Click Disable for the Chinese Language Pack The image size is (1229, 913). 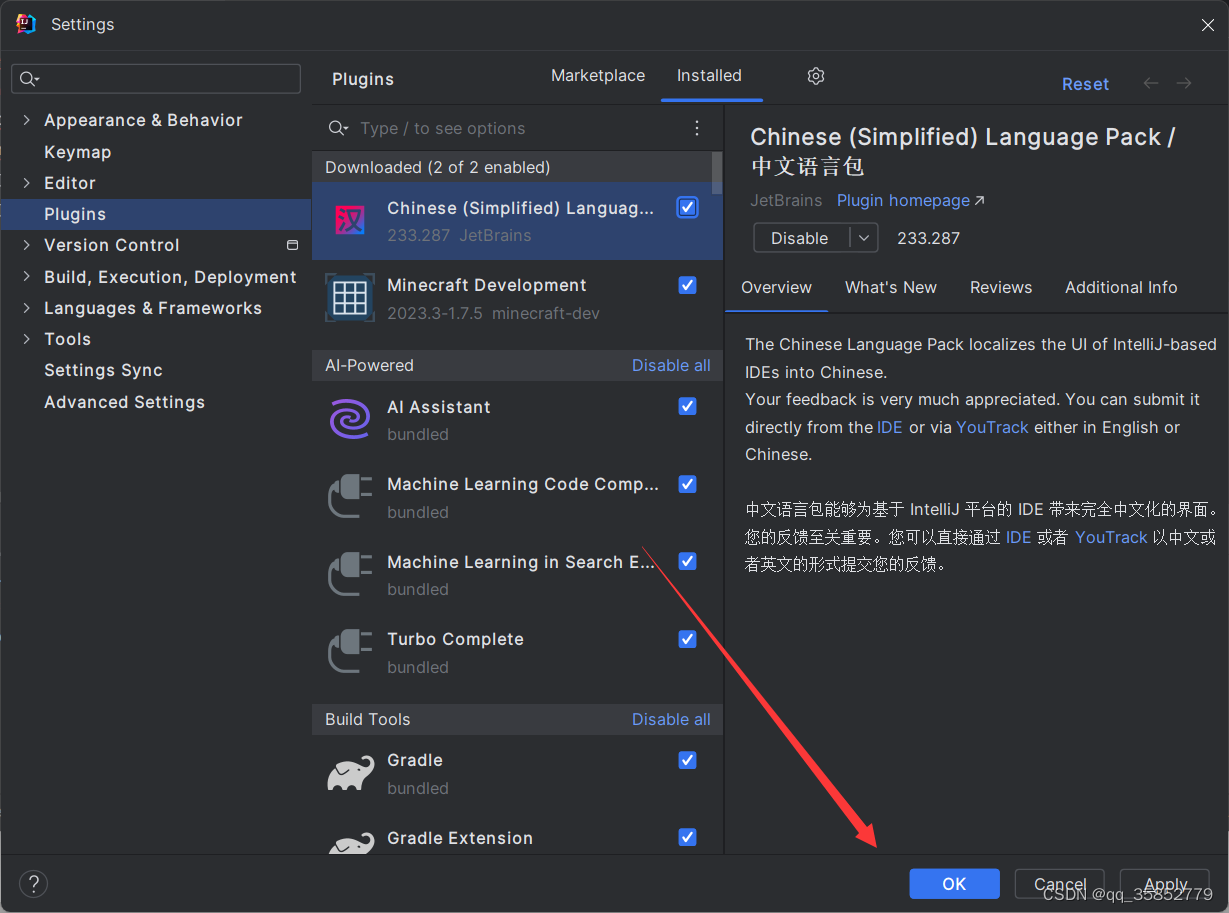pyautogui.click(x=800, y=238)
